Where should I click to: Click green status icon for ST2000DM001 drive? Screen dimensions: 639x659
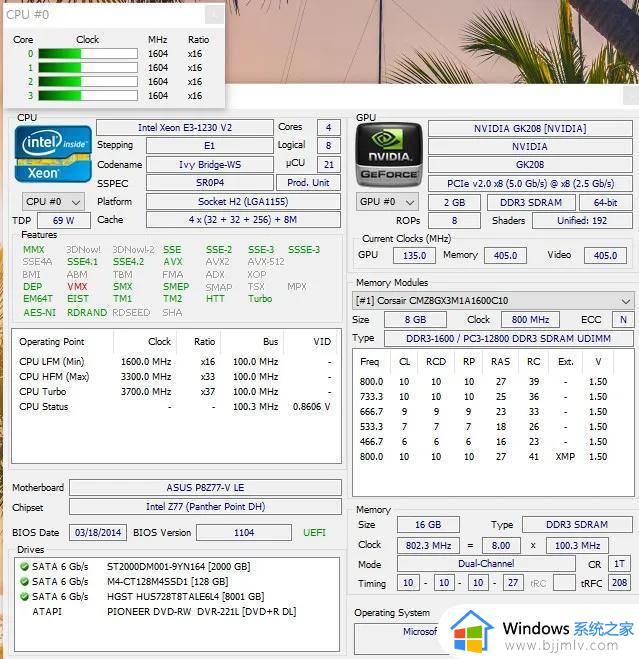click(24, 566)
